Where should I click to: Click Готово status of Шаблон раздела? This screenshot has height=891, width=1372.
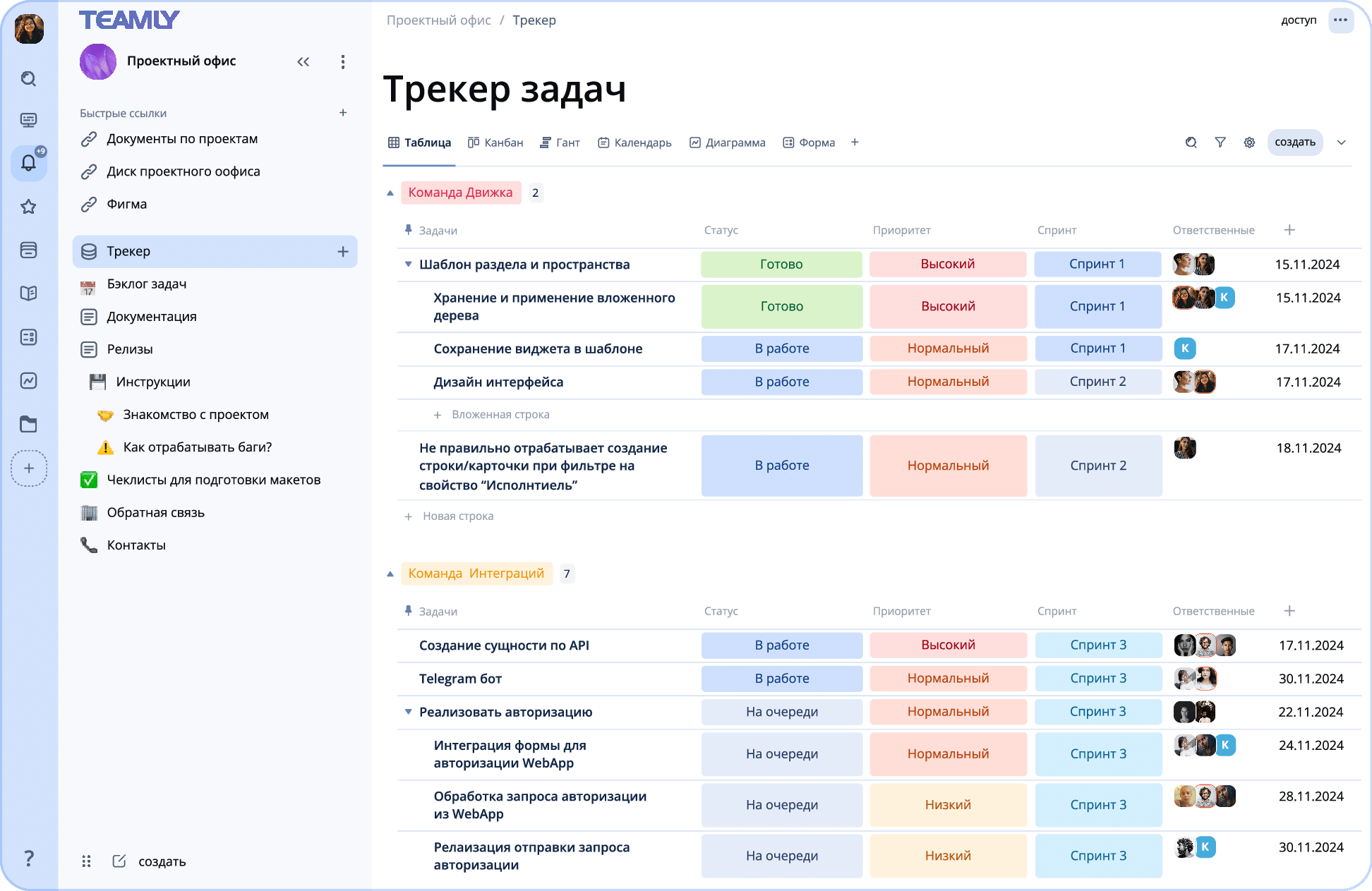pos(781,265)
